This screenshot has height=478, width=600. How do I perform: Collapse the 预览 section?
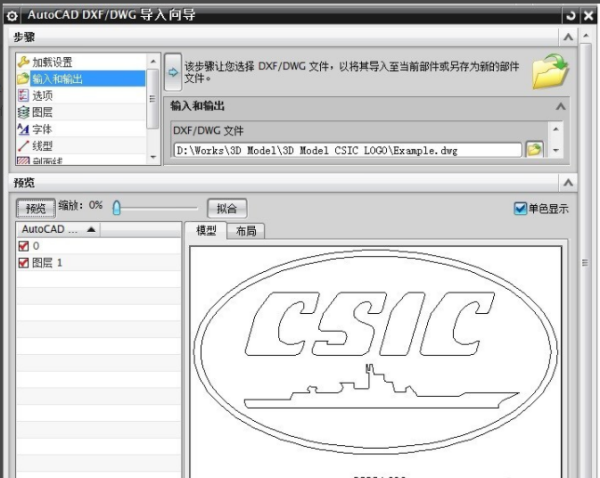point(568,183)
